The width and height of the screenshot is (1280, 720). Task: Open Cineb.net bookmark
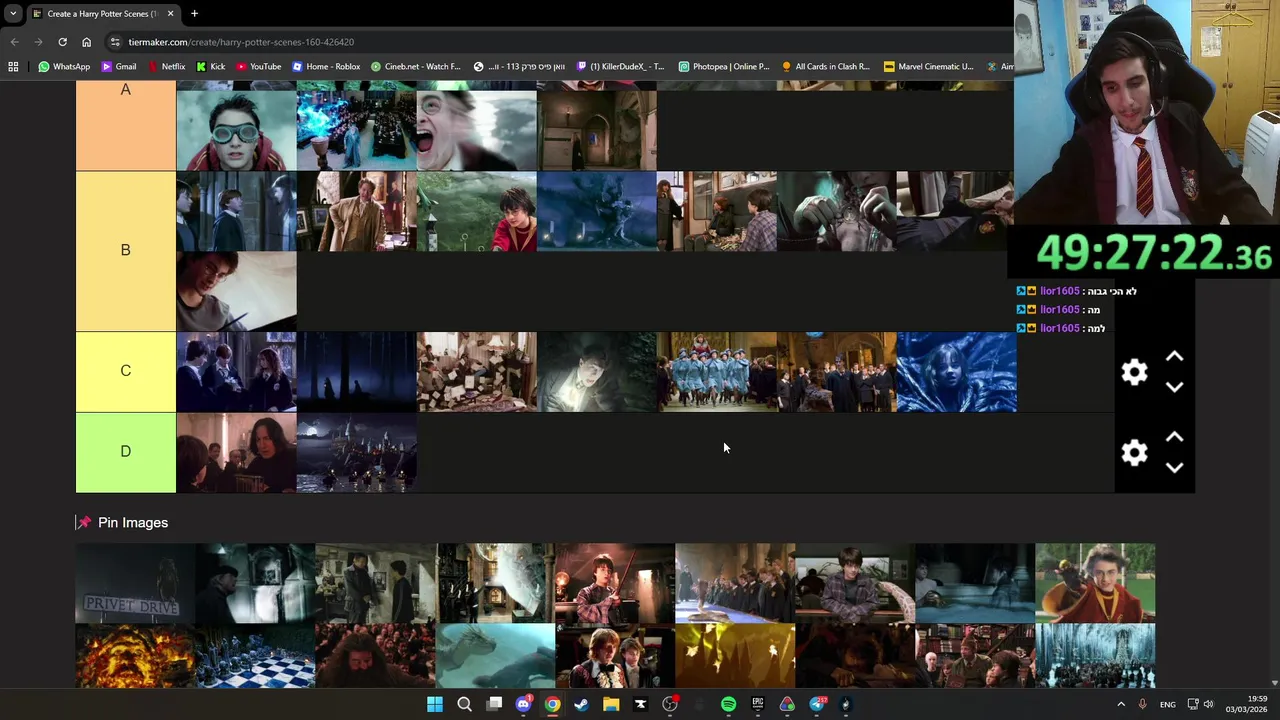click(416, 67)
